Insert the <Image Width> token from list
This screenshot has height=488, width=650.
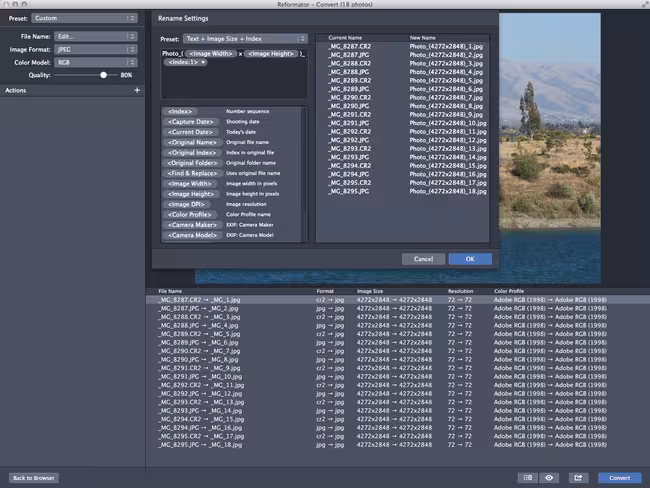tap(189, 184)
